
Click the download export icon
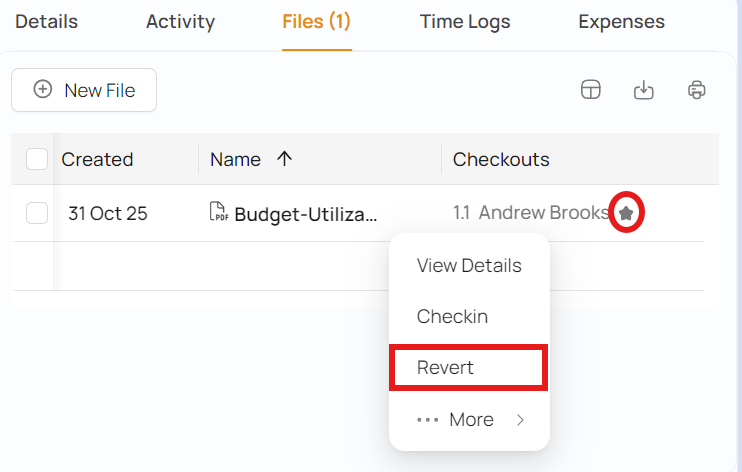[x=644, y=90]
